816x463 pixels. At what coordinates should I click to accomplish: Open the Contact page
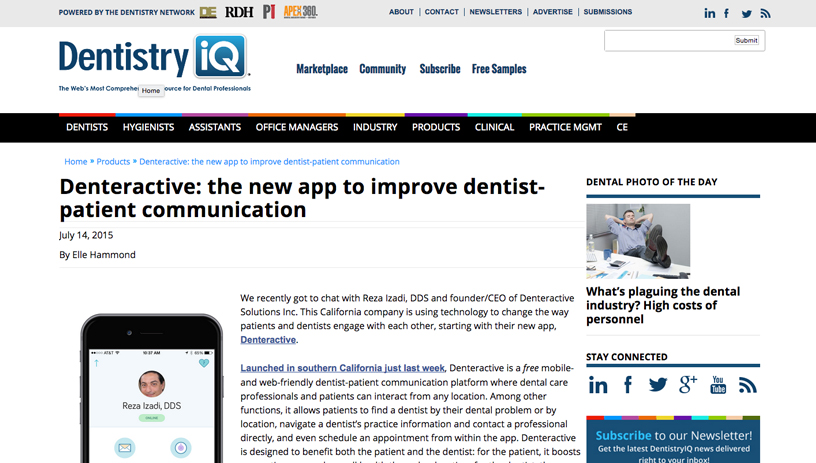click(442, 11)
